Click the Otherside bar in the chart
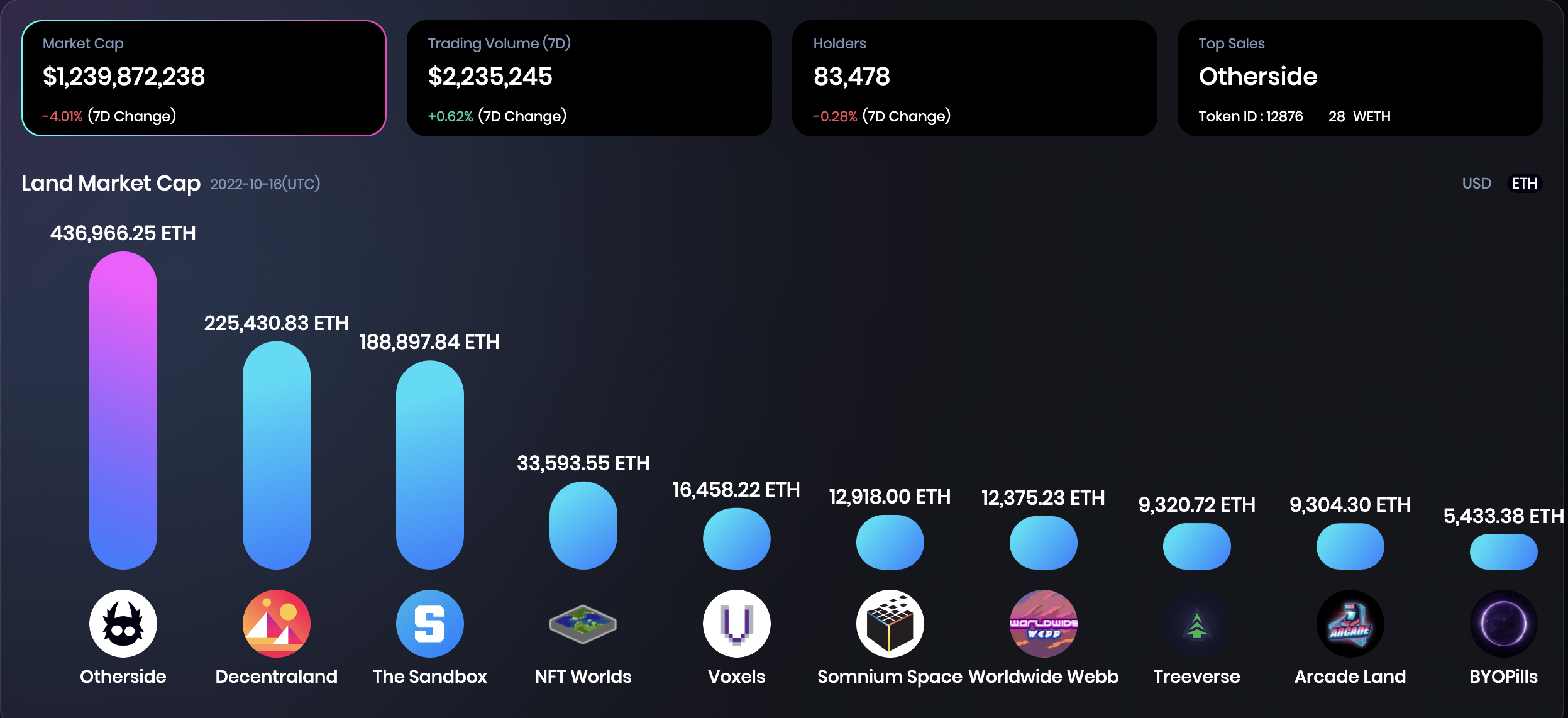 123,410
